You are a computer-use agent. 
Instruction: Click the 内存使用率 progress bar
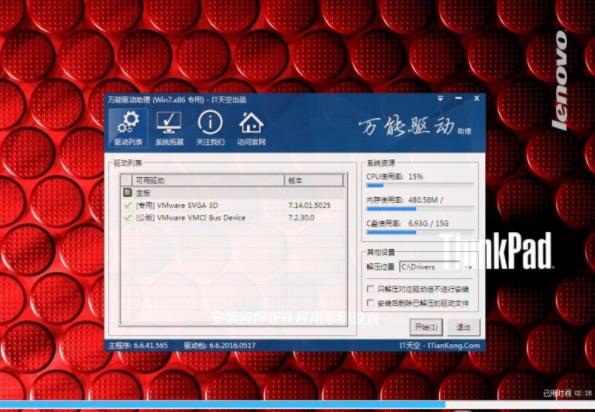(420, 209)
